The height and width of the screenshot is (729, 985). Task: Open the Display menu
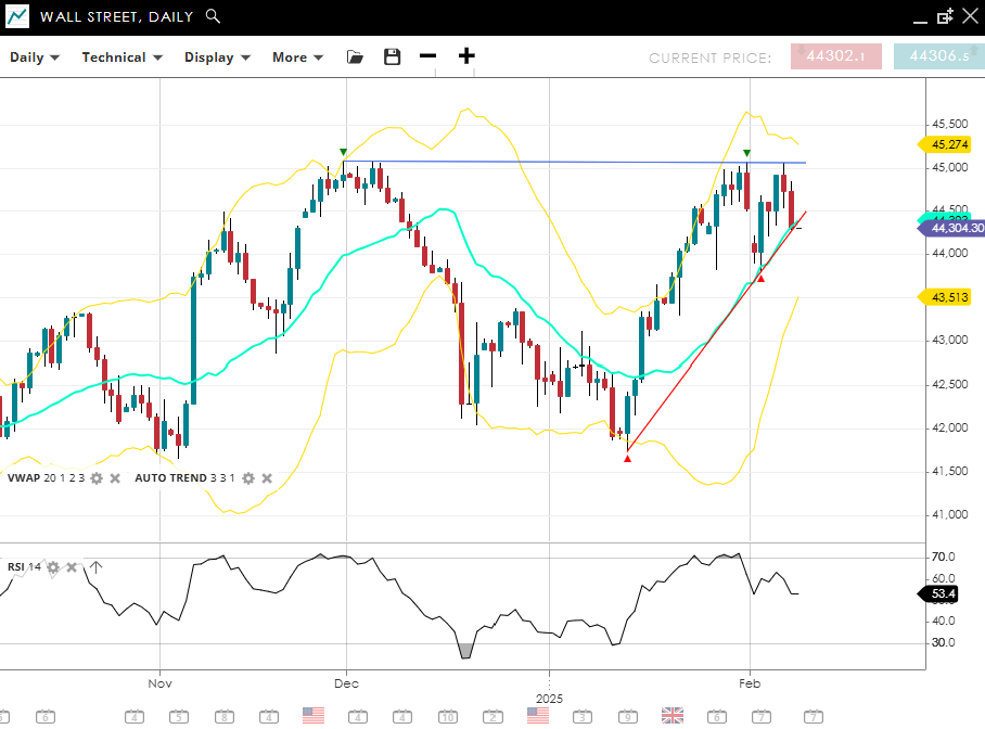tap(216, 57)
